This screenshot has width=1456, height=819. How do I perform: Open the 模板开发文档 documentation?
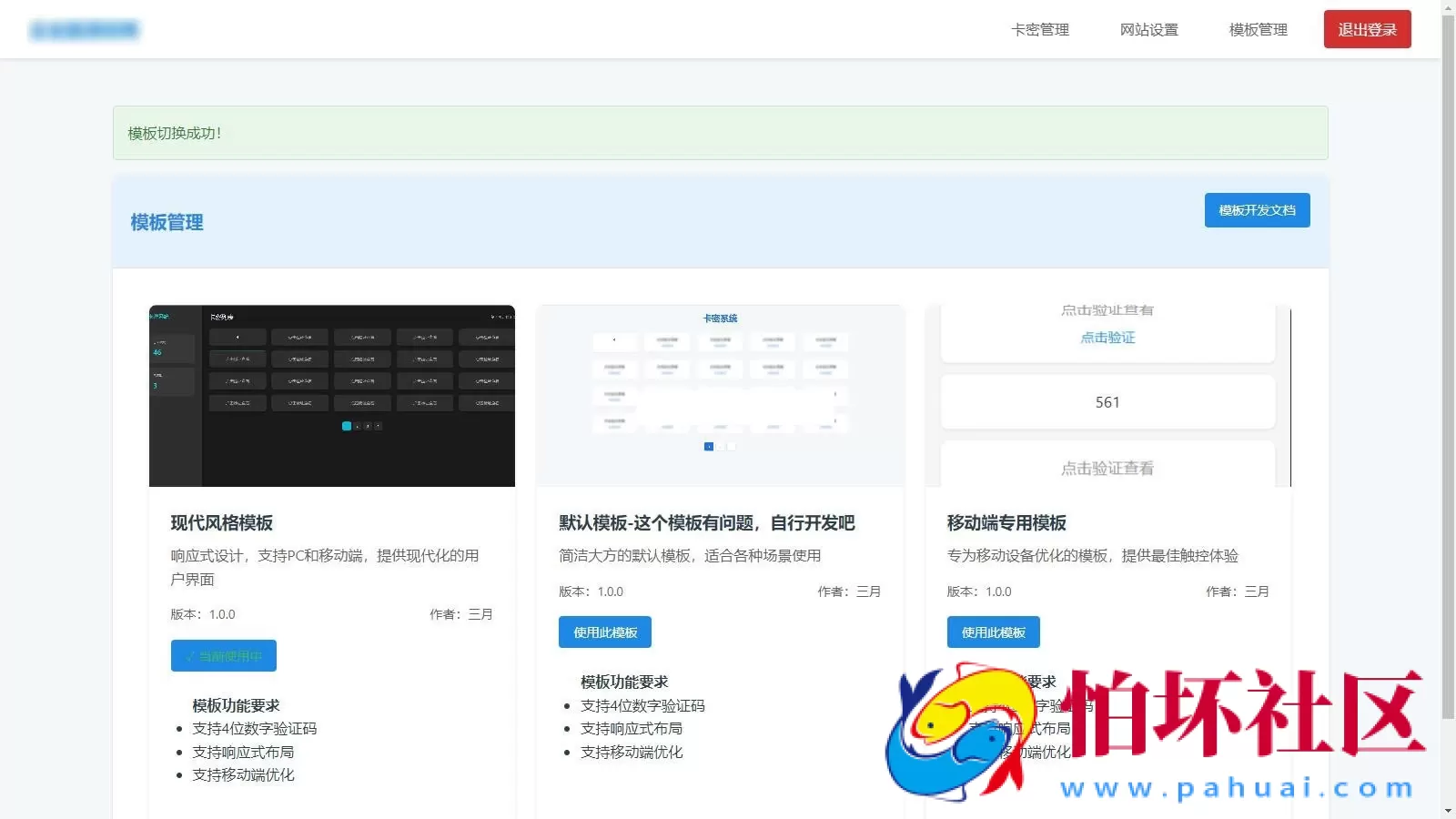coord(1257,210)
